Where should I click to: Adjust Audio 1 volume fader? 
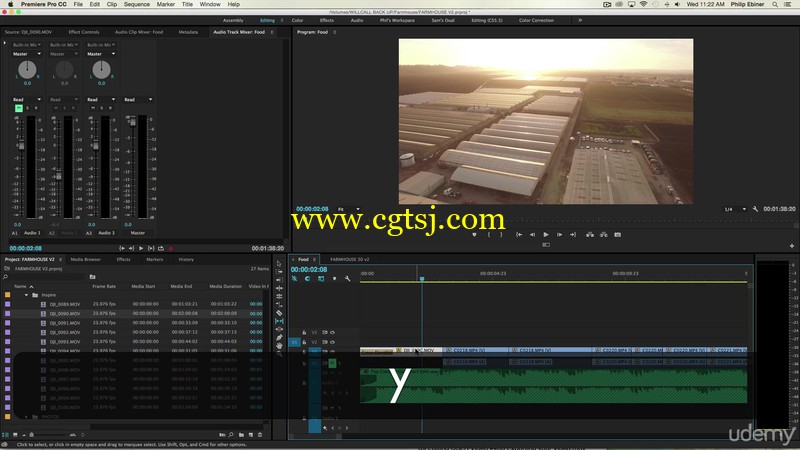point(21,146)
